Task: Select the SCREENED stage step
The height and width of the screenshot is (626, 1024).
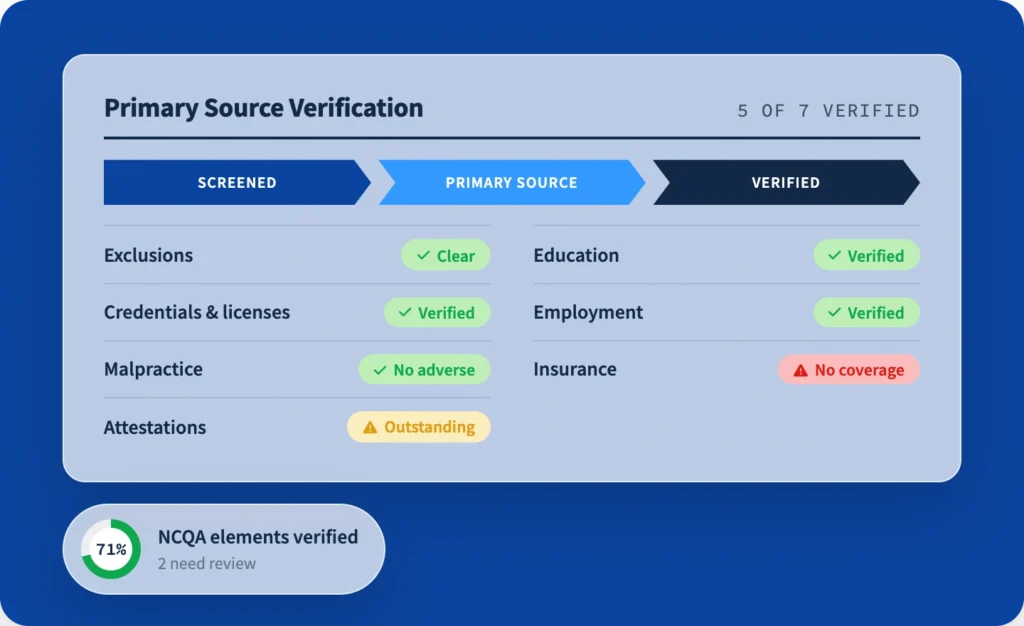Action: coord(237,182)
